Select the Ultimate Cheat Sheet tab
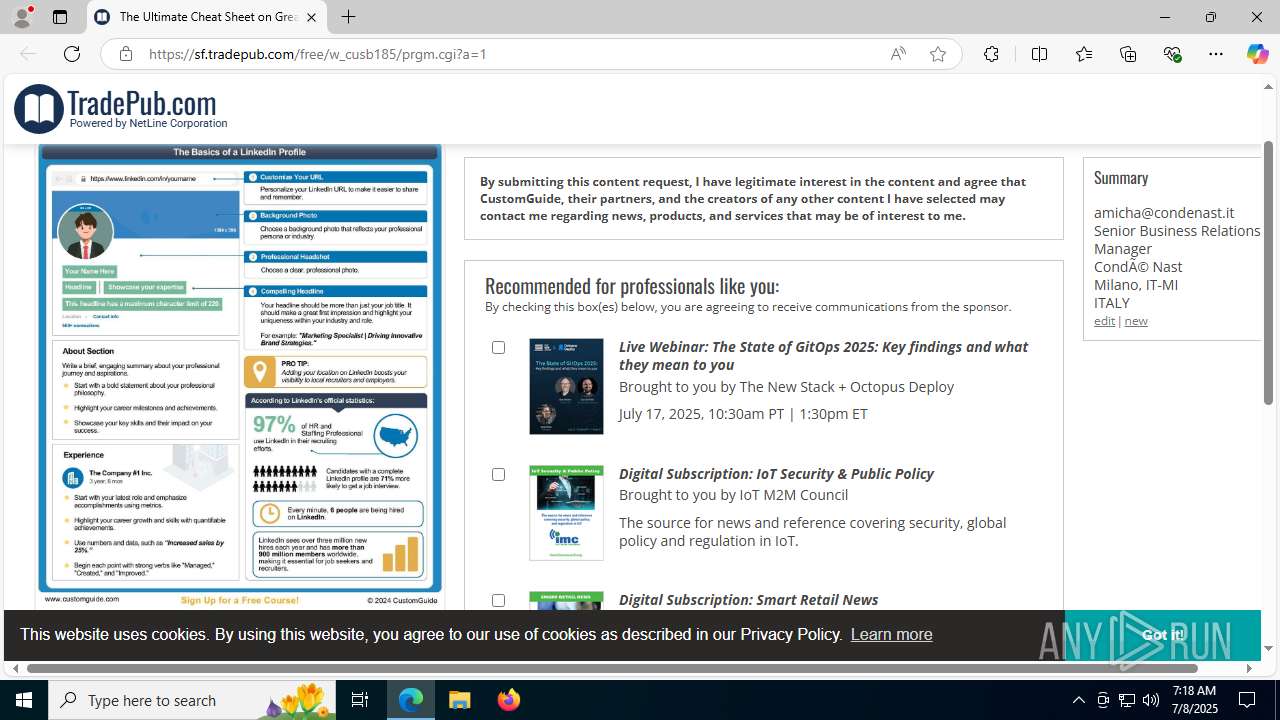 coord(207,17)
